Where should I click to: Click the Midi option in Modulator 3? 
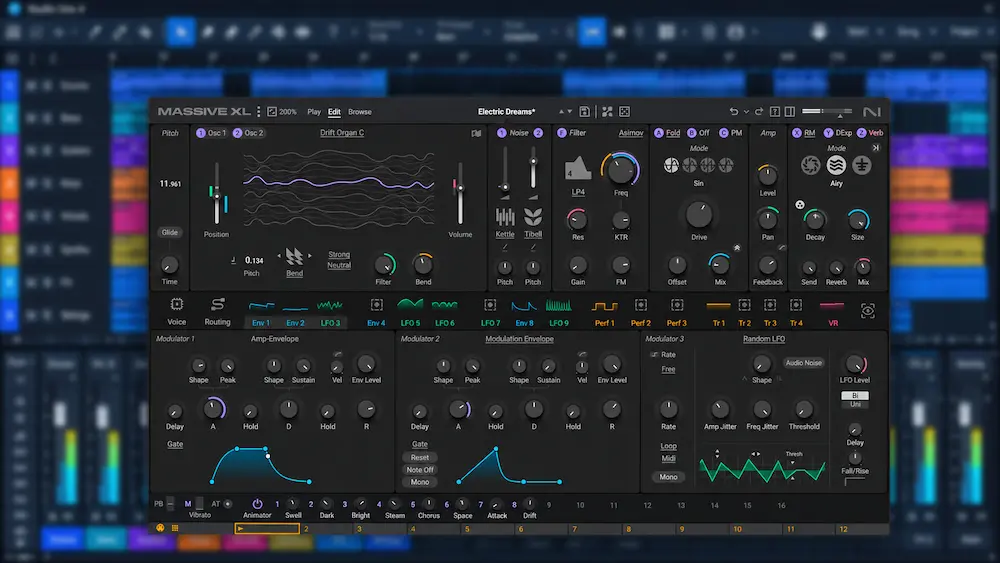tap(668, 458)
